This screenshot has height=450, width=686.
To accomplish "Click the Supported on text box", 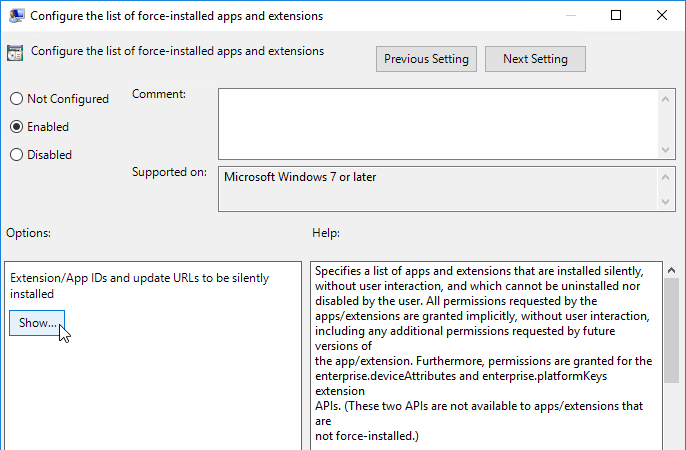I will click(438, 189).
